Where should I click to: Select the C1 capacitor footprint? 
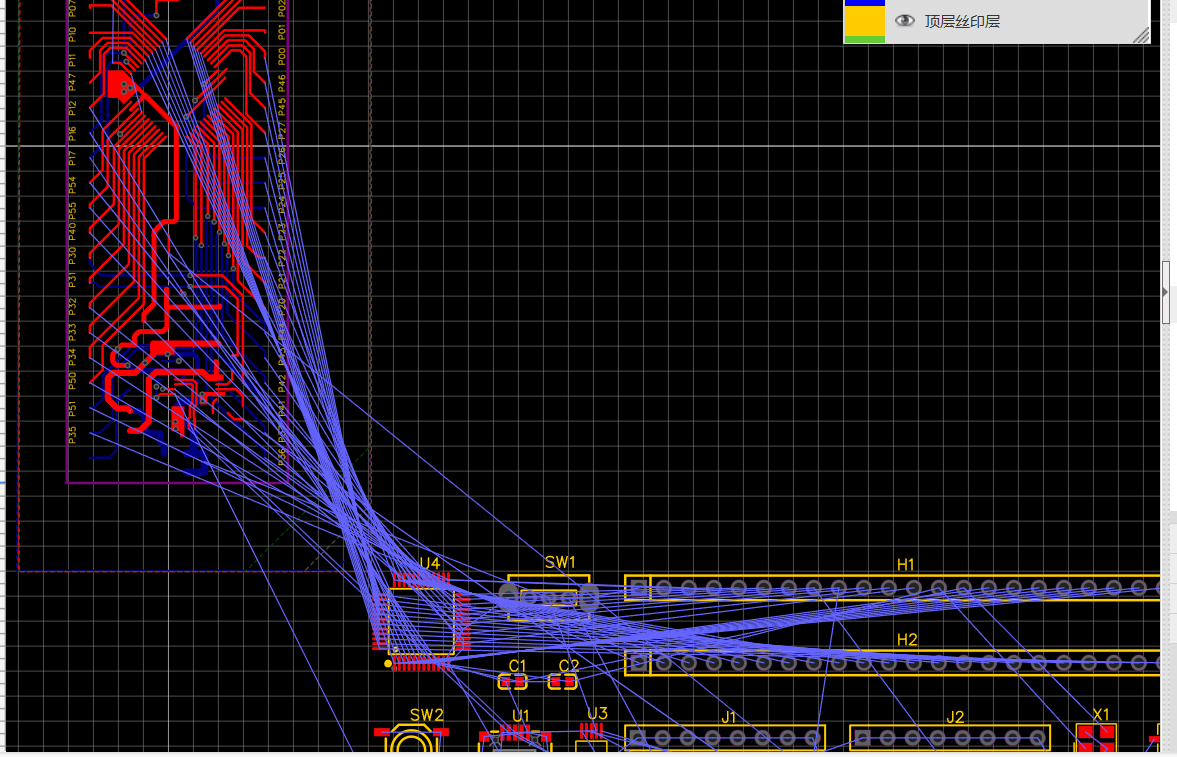[x=513, y=682]
